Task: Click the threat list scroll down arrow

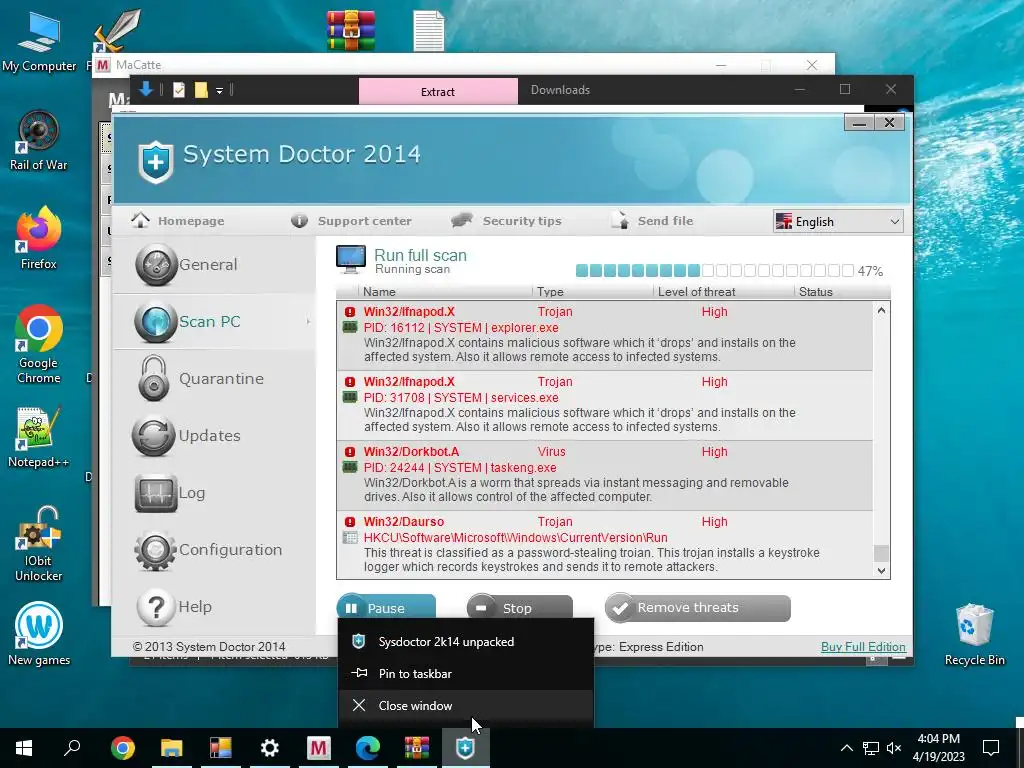Action: tap(881, 570)
